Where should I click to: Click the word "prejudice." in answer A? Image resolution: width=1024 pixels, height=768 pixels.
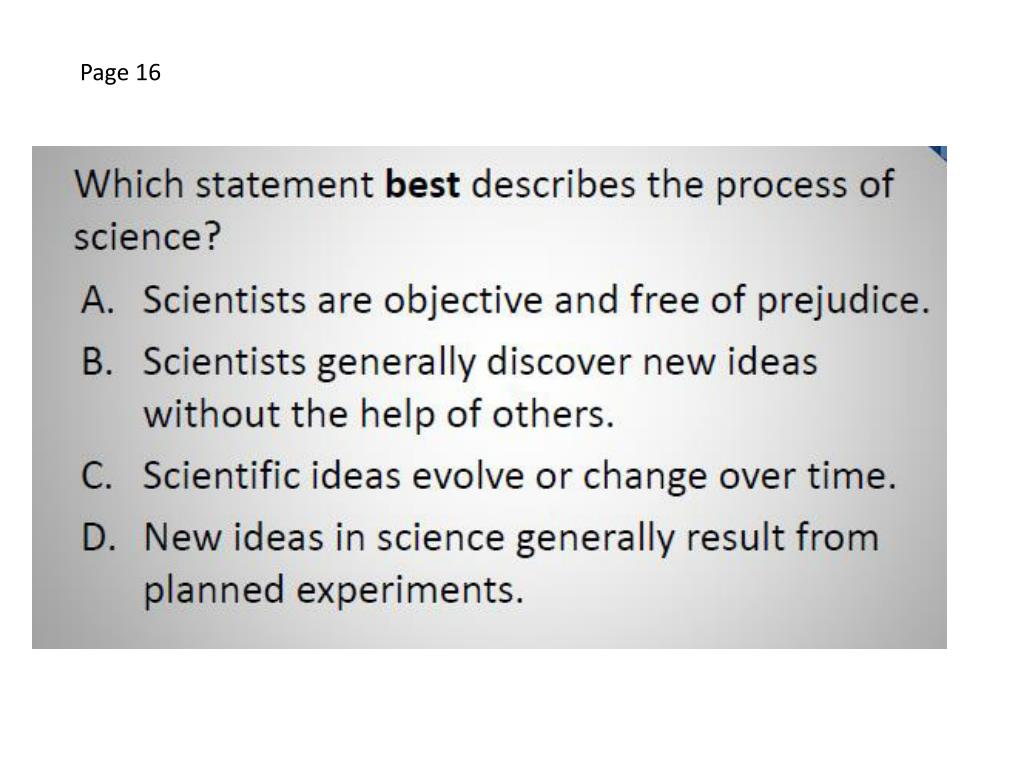coord(842,301)
